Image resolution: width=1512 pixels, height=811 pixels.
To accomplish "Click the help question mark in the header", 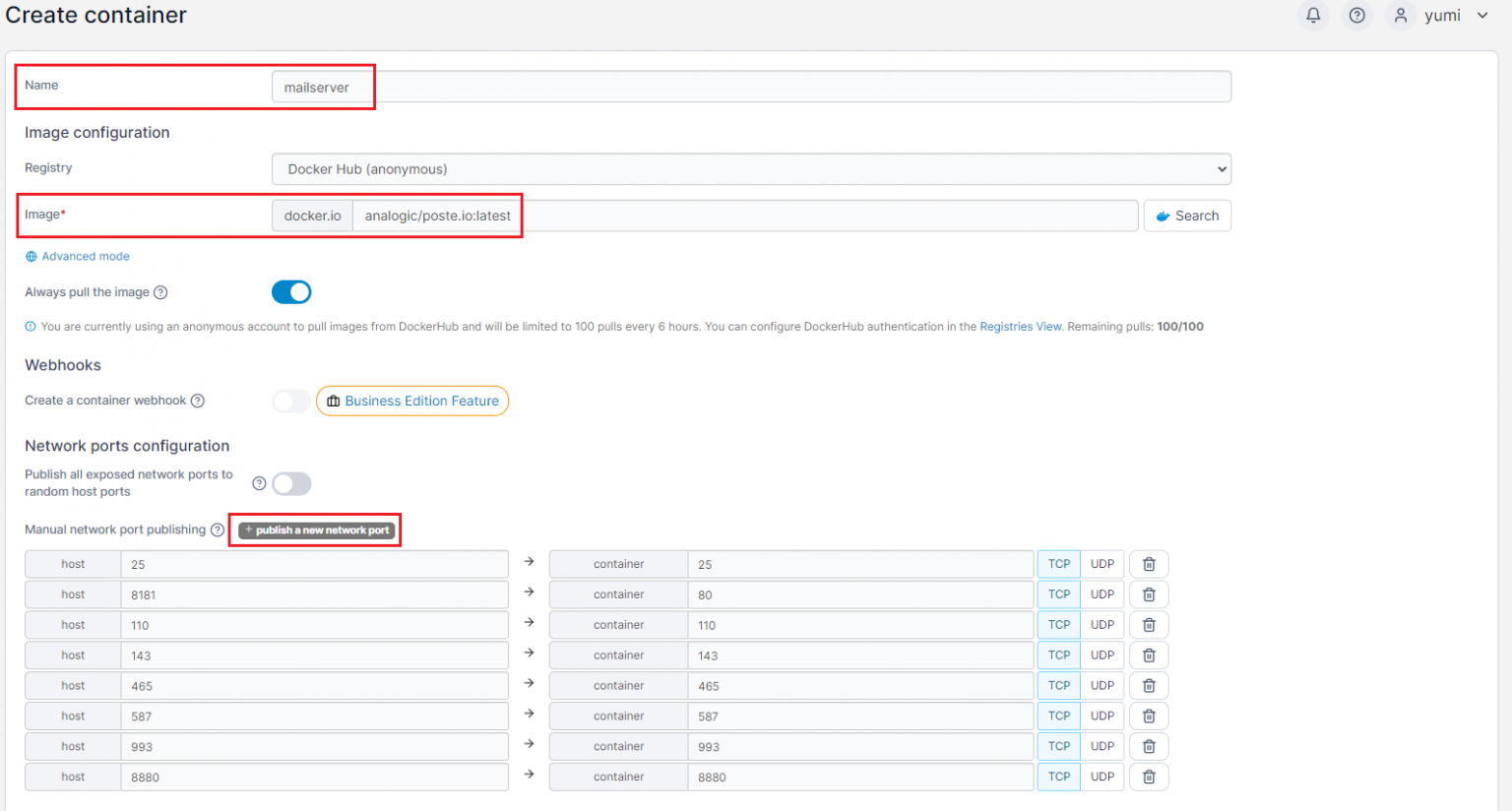I will coord(1356,15).
